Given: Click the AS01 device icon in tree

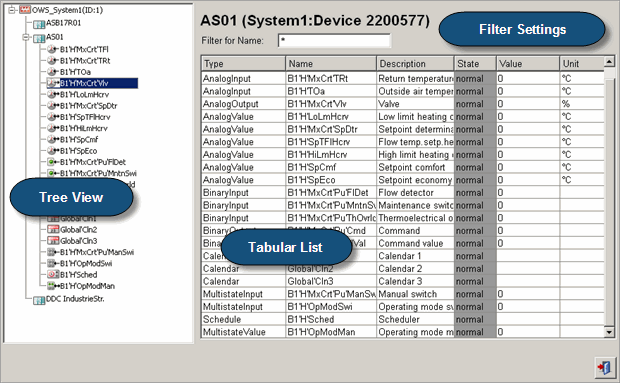Looking at the screenshot, I should tap(39, 38).
